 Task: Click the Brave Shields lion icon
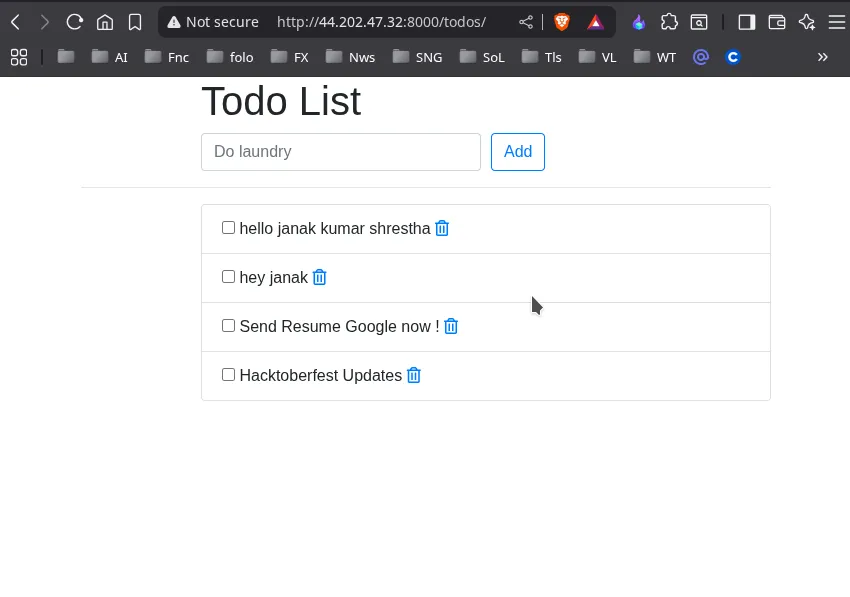(x=562, y=22)
